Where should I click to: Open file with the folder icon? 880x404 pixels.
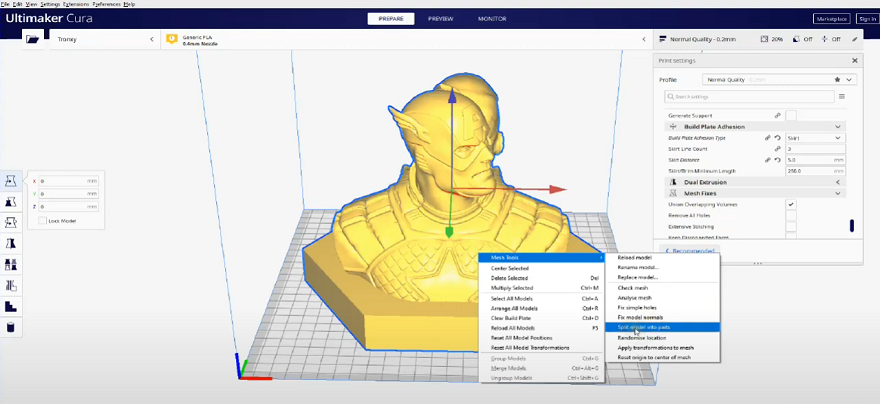[33, 39]
